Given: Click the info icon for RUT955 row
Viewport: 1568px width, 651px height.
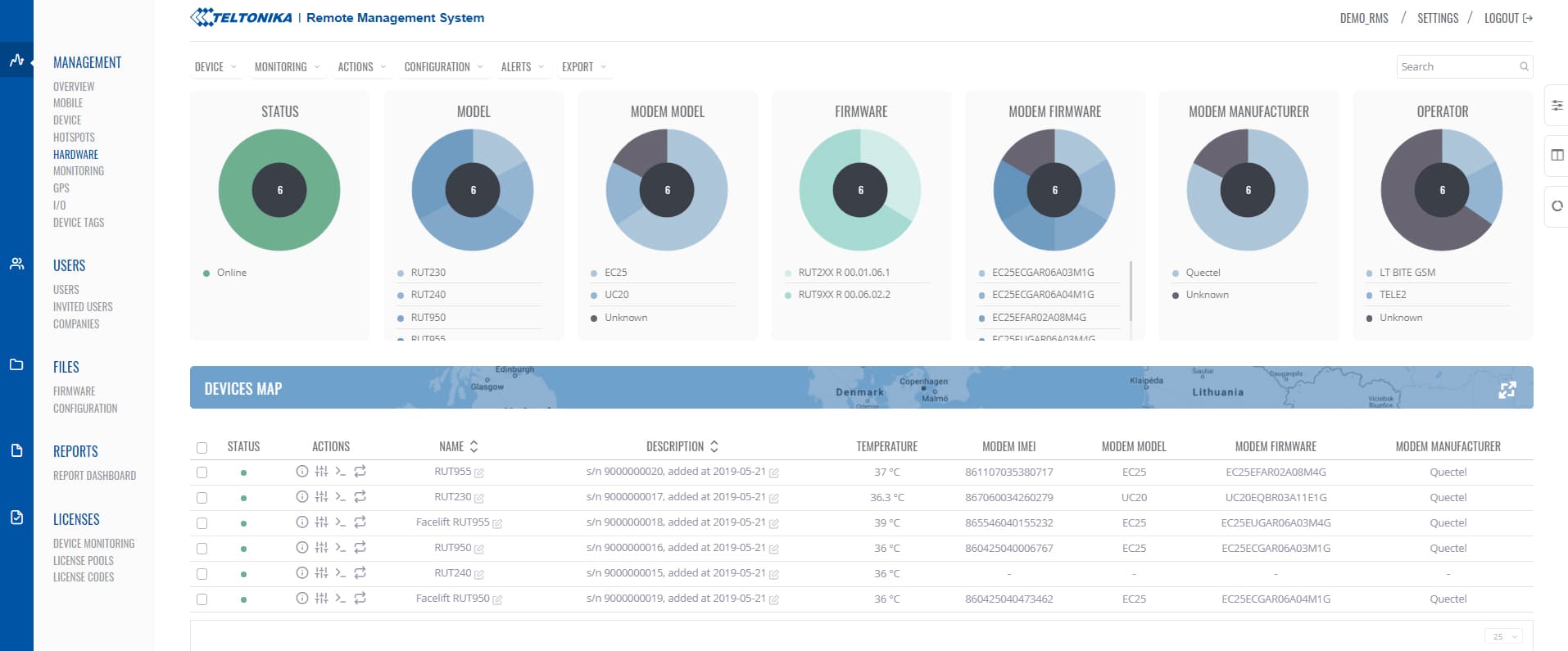Looking at the screenshot, I should (301, 472).
